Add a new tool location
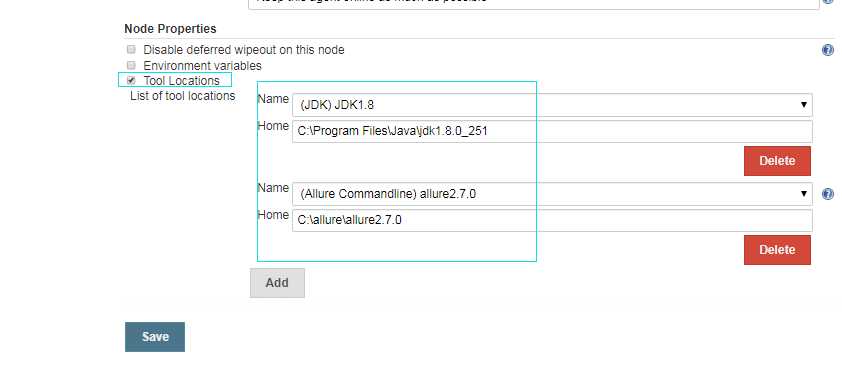The width and height of the screenshot is (842, 384). (277, 282)
